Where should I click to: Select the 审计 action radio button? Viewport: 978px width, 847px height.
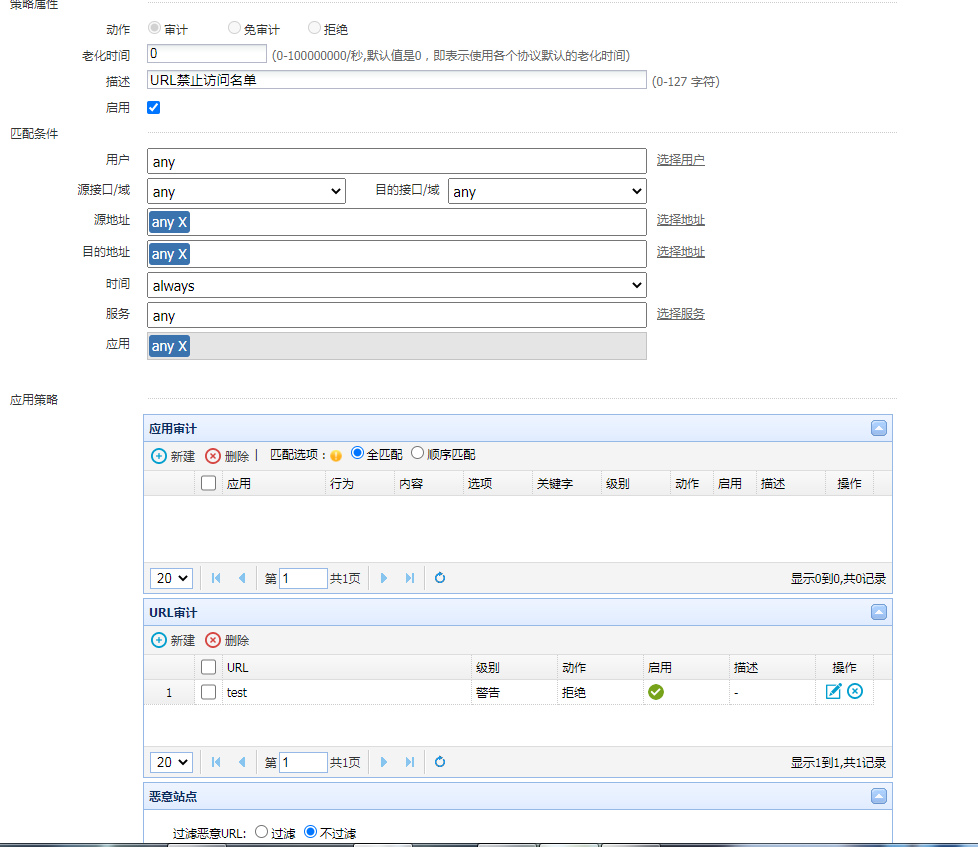154,28
